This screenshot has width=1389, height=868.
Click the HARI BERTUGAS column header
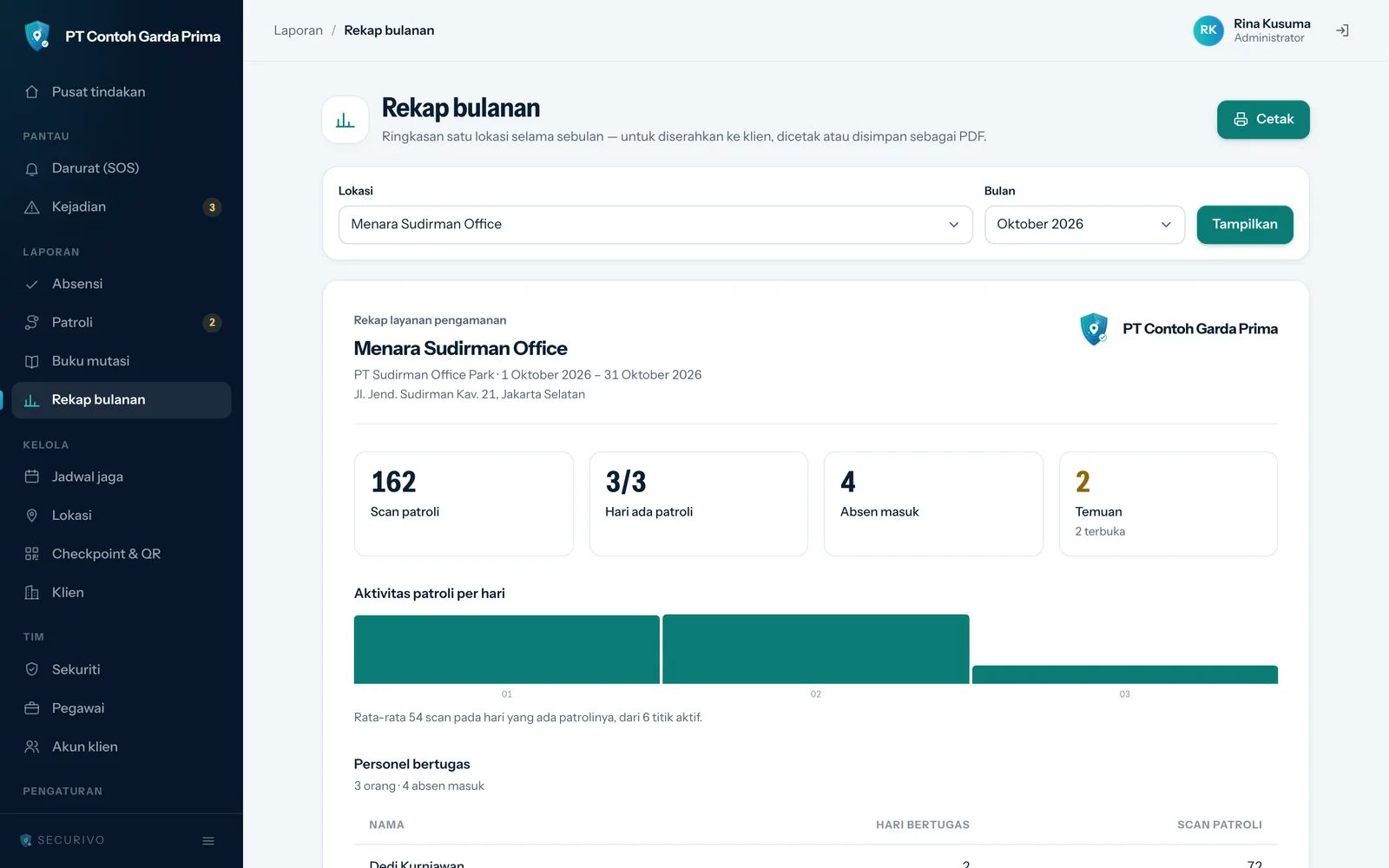coord(923,825)
